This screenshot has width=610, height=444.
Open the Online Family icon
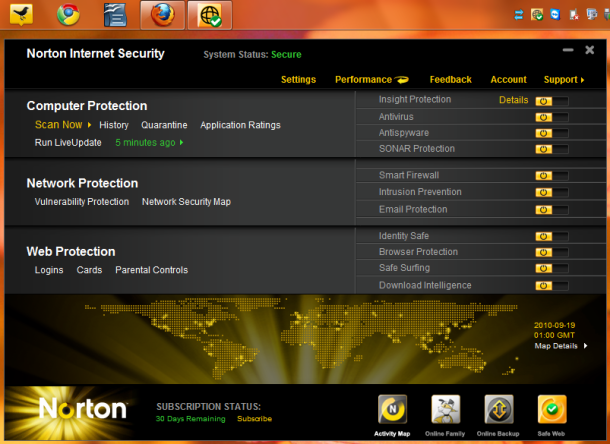[x=445, y=409]
